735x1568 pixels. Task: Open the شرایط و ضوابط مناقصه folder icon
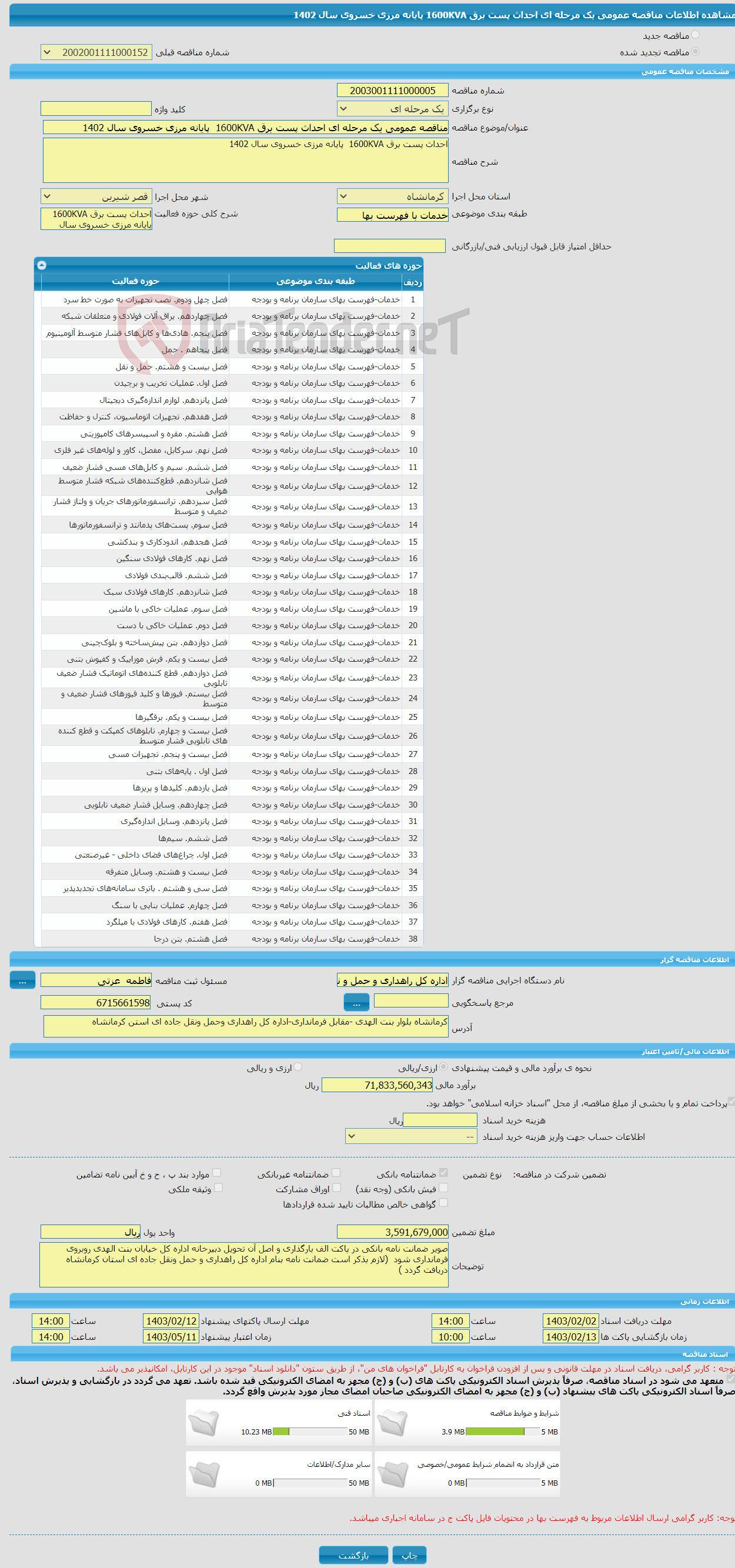pyautogui.click(x=392, y=1424)
